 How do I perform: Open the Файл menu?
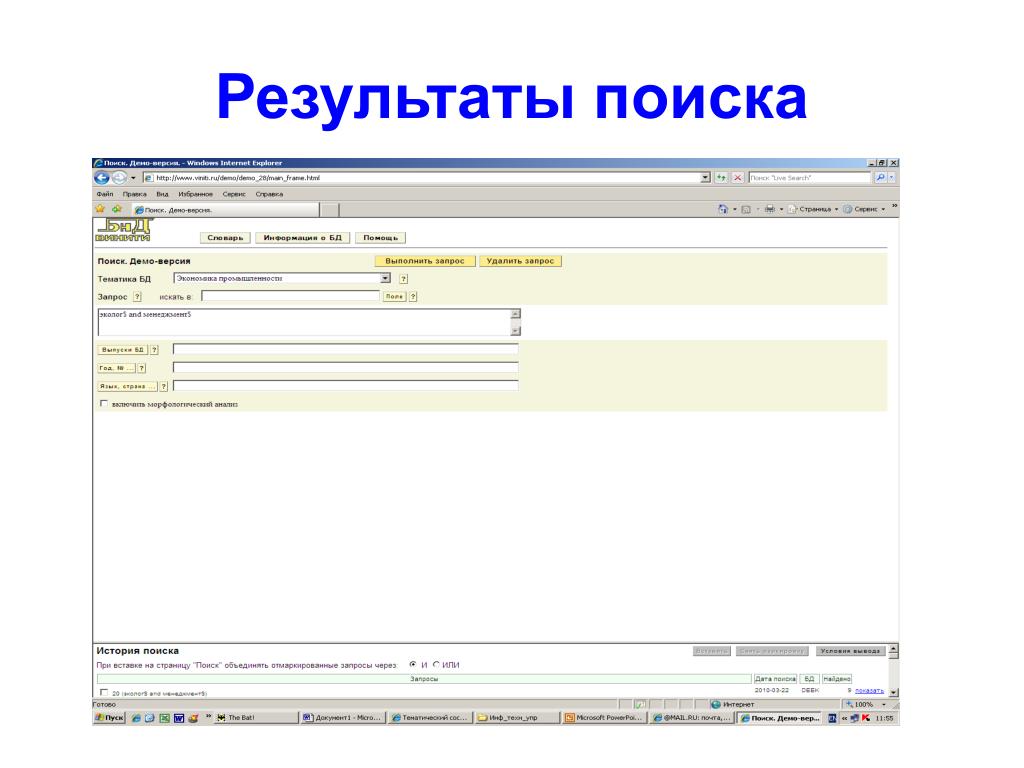104,194
